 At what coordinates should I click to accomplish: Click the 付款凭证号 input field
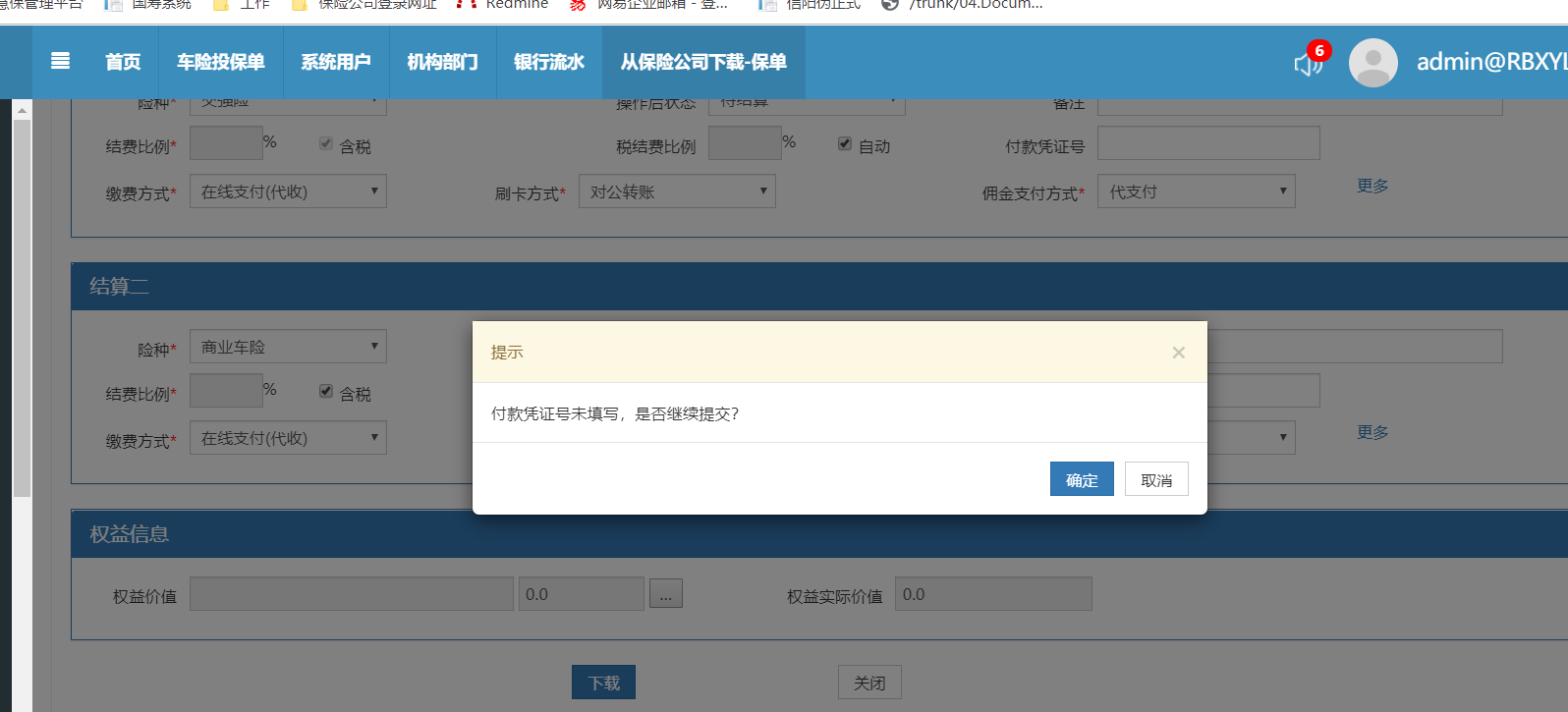[1208, 143]
